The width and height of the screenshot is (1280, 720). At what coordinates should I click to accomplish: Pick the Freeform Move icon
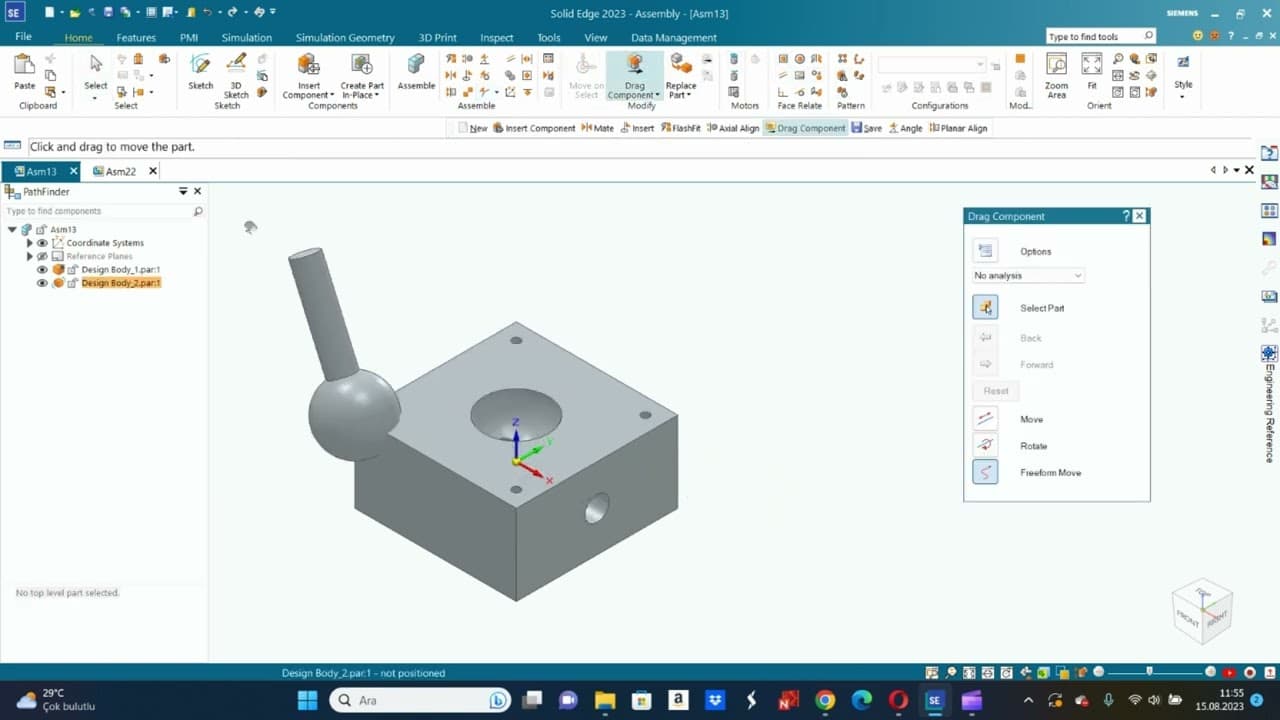click(985, 472)
